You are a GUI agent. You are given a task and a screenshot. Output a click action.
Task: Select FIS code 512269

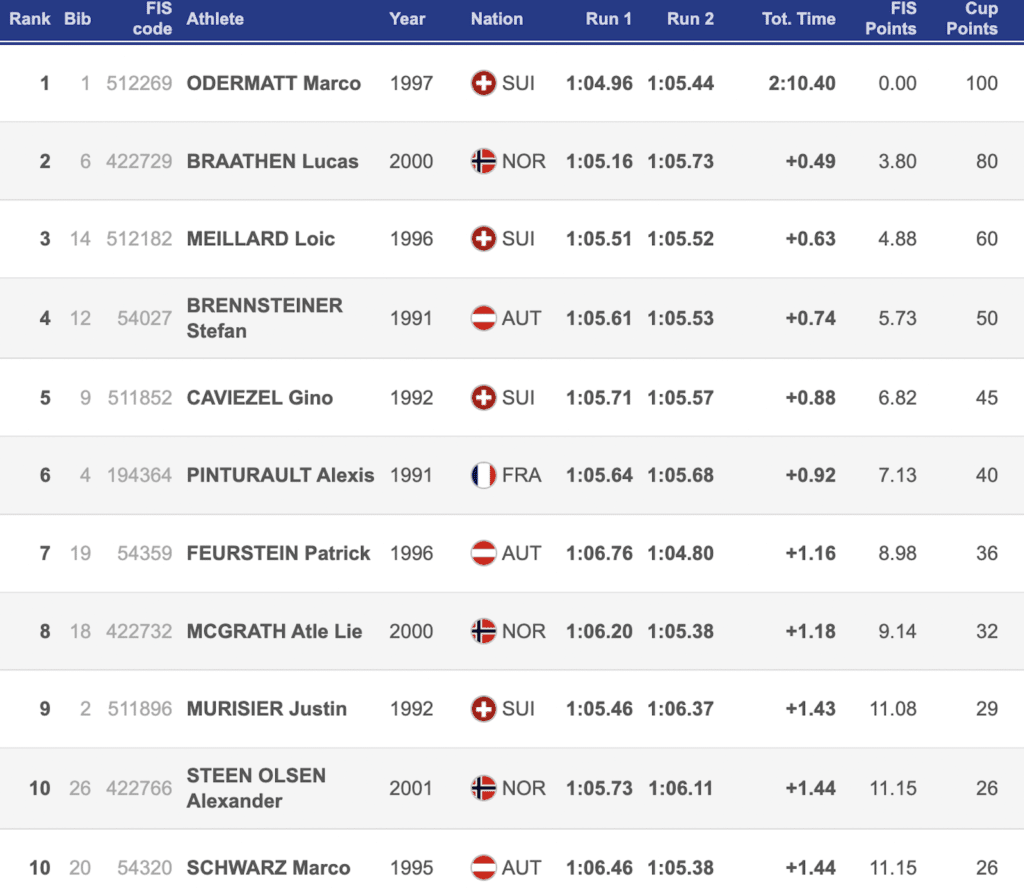point(139,83)
